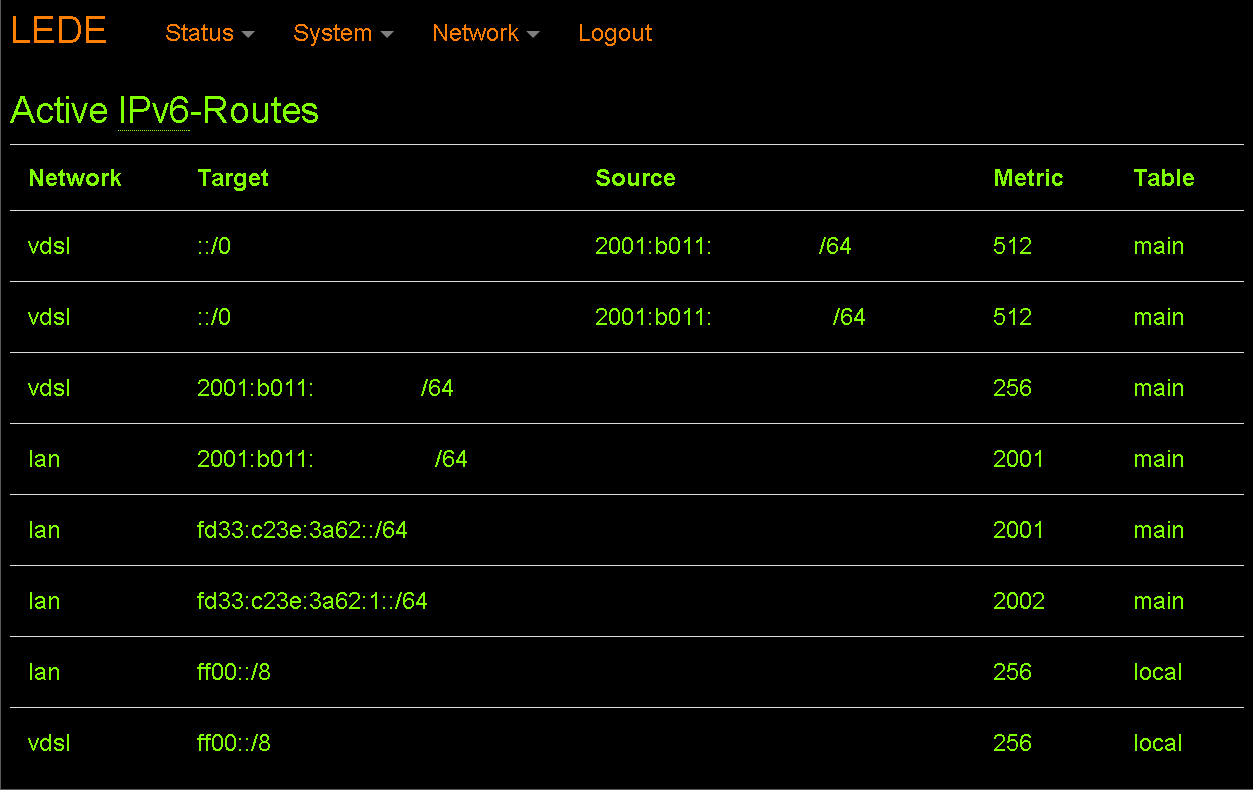1253x790 pixels.
Task: Click the Target column header
Action: click(x=233, y=178)
